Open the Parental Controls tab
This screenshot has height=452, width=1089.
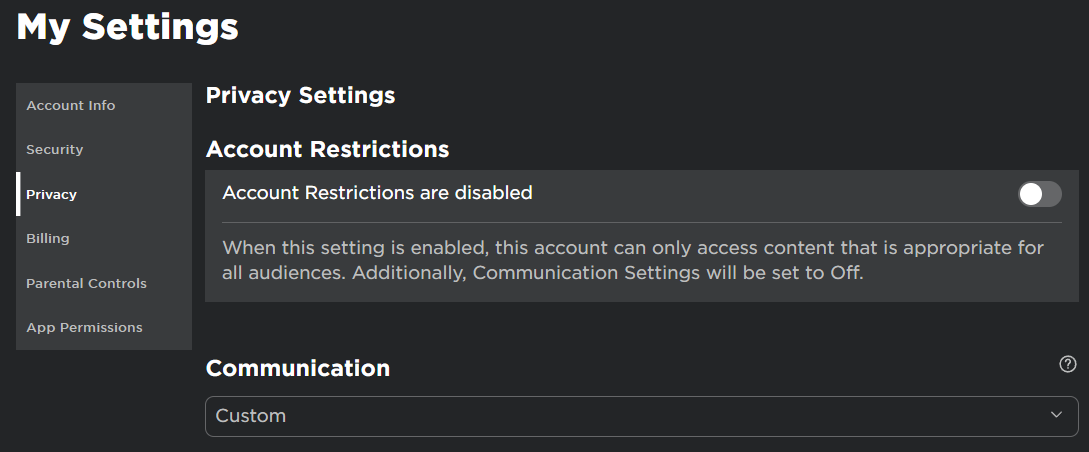click(x=86, y=283)
